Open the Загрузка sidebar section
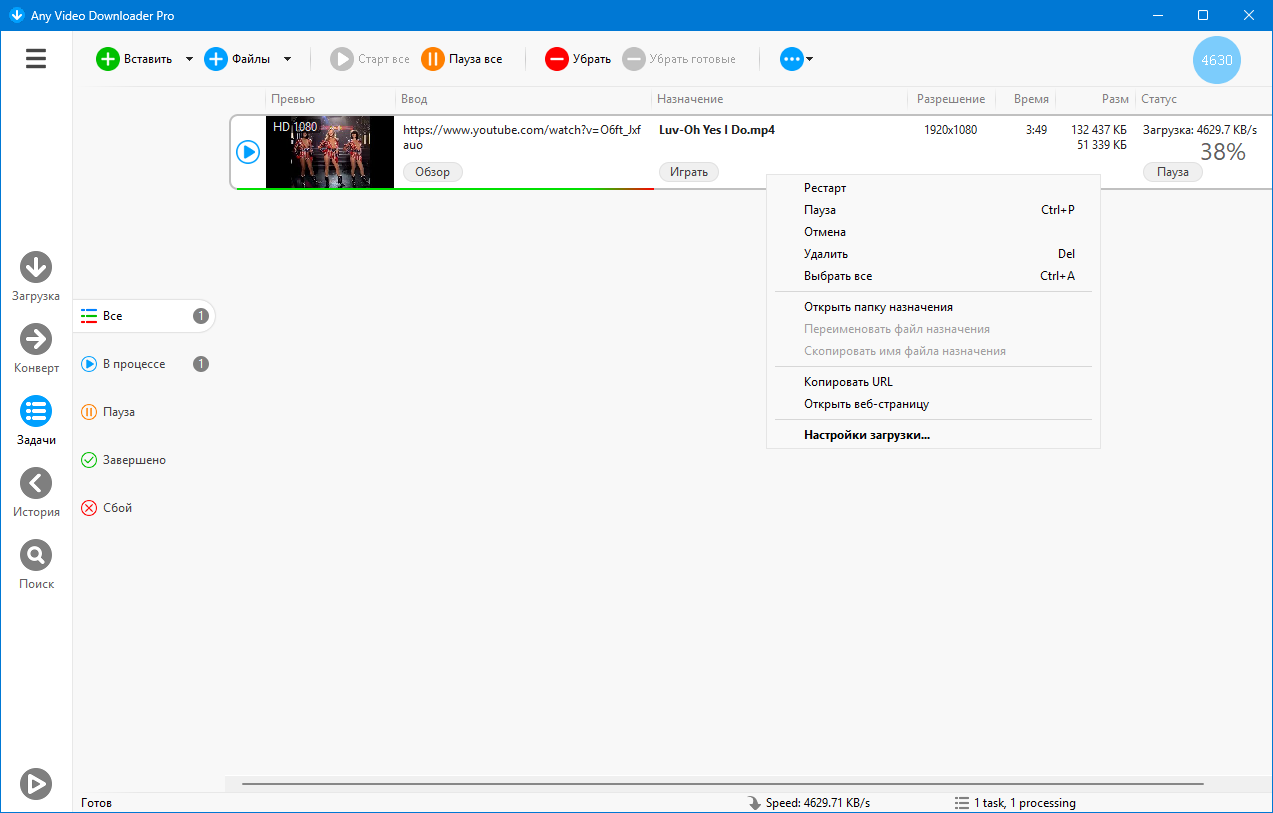Screen dimensions: 1273x813 (36, 267)
